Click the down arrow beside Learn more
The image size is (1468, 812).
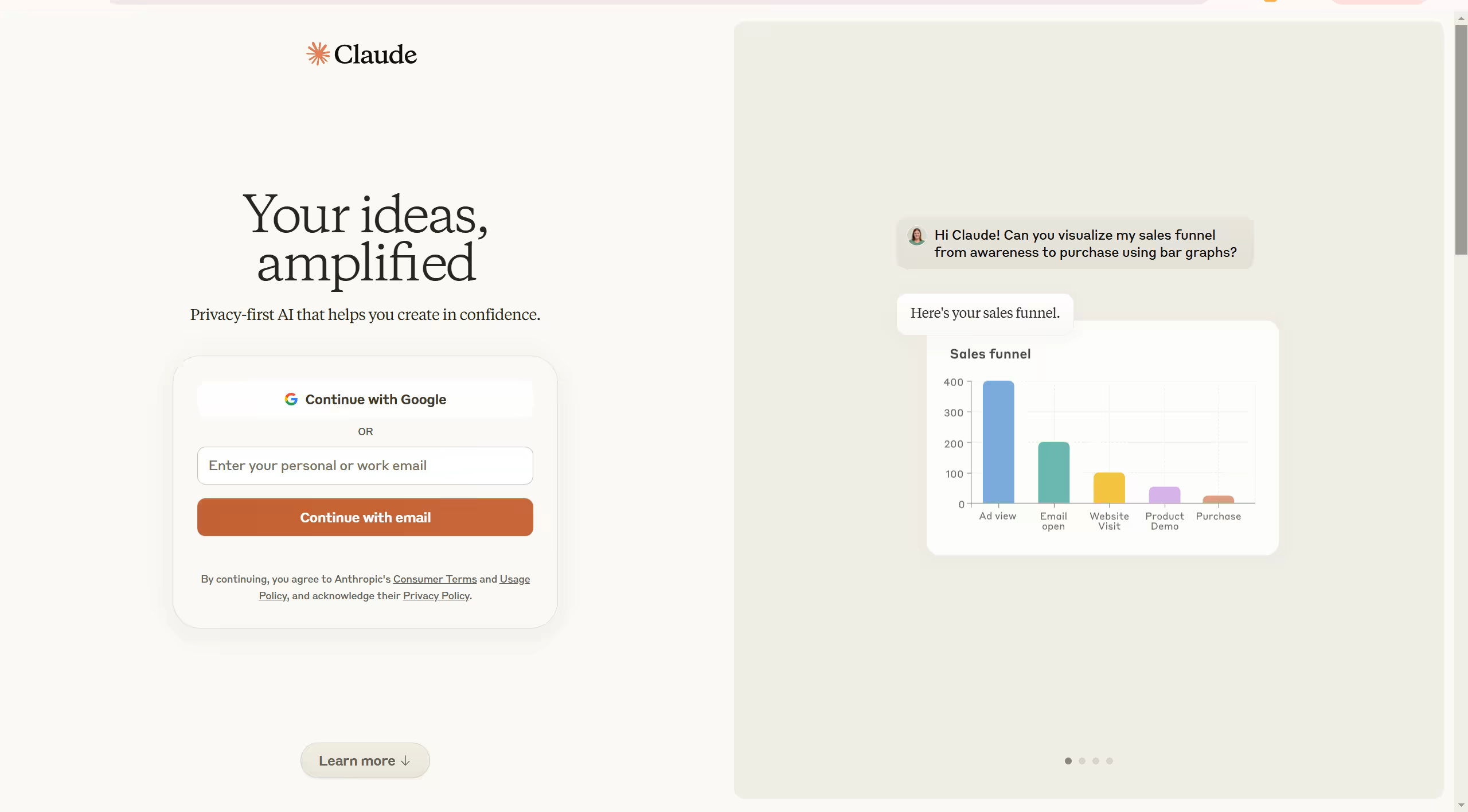click(405, 760)
